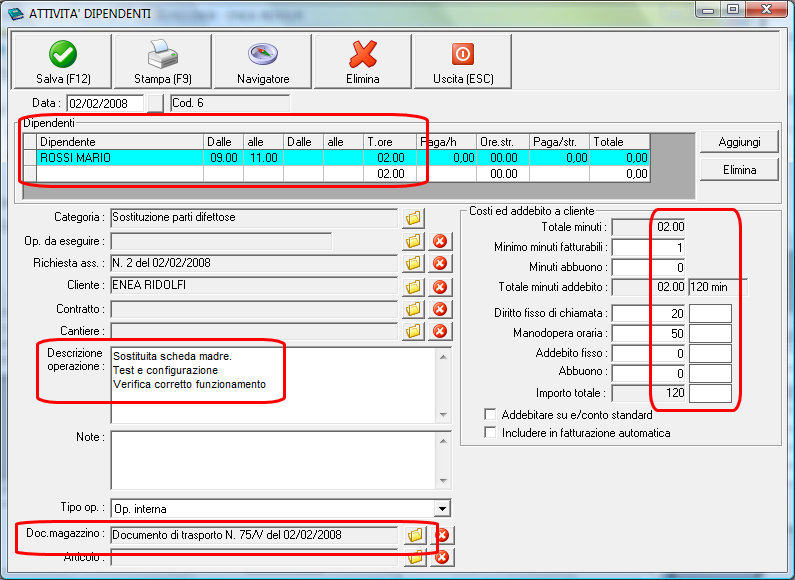
Task: Click Aggiungi to add employee
Action: point(739,142)
